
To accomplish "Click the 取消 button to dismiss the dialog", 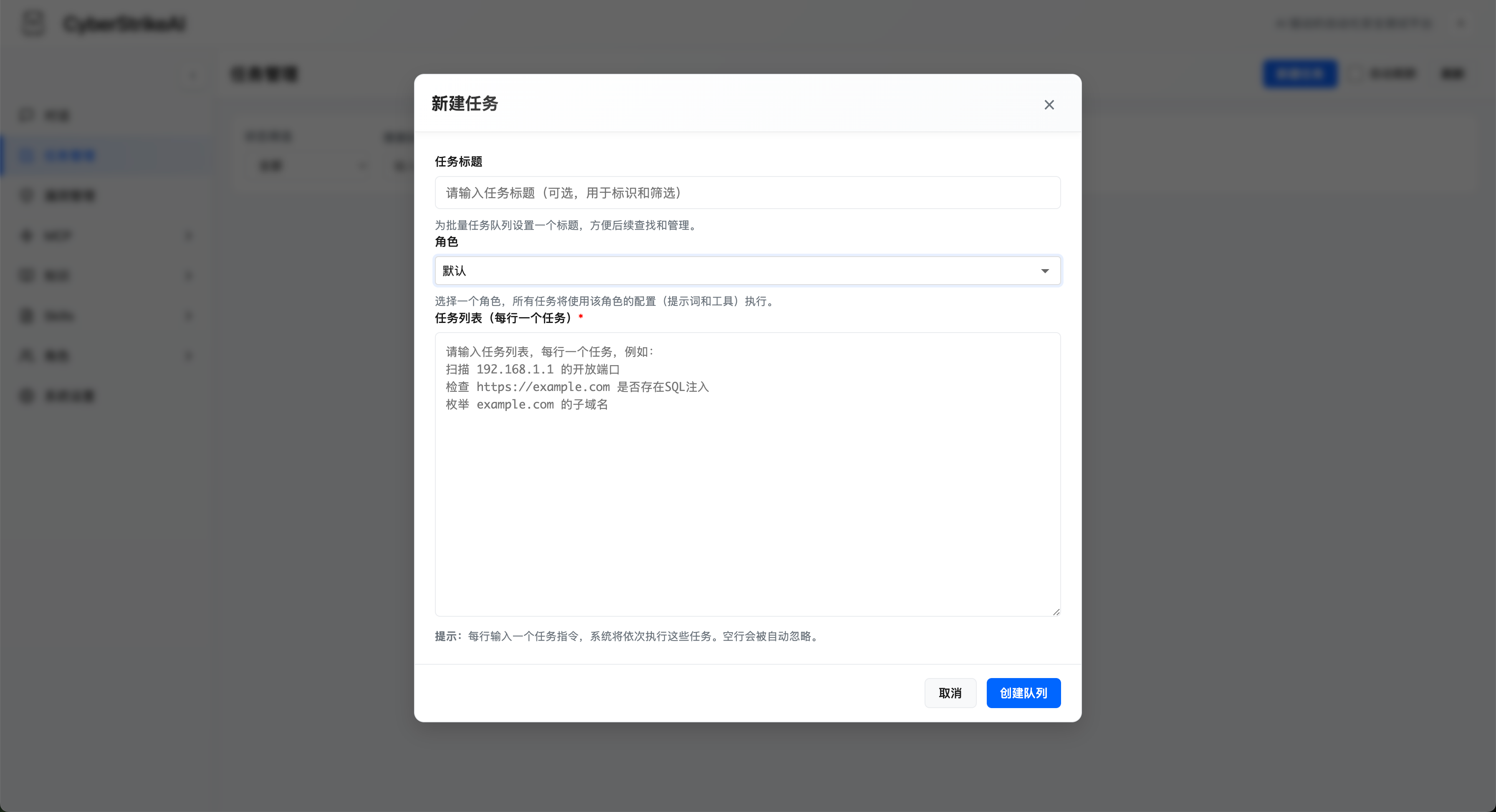I will [950, 693].
